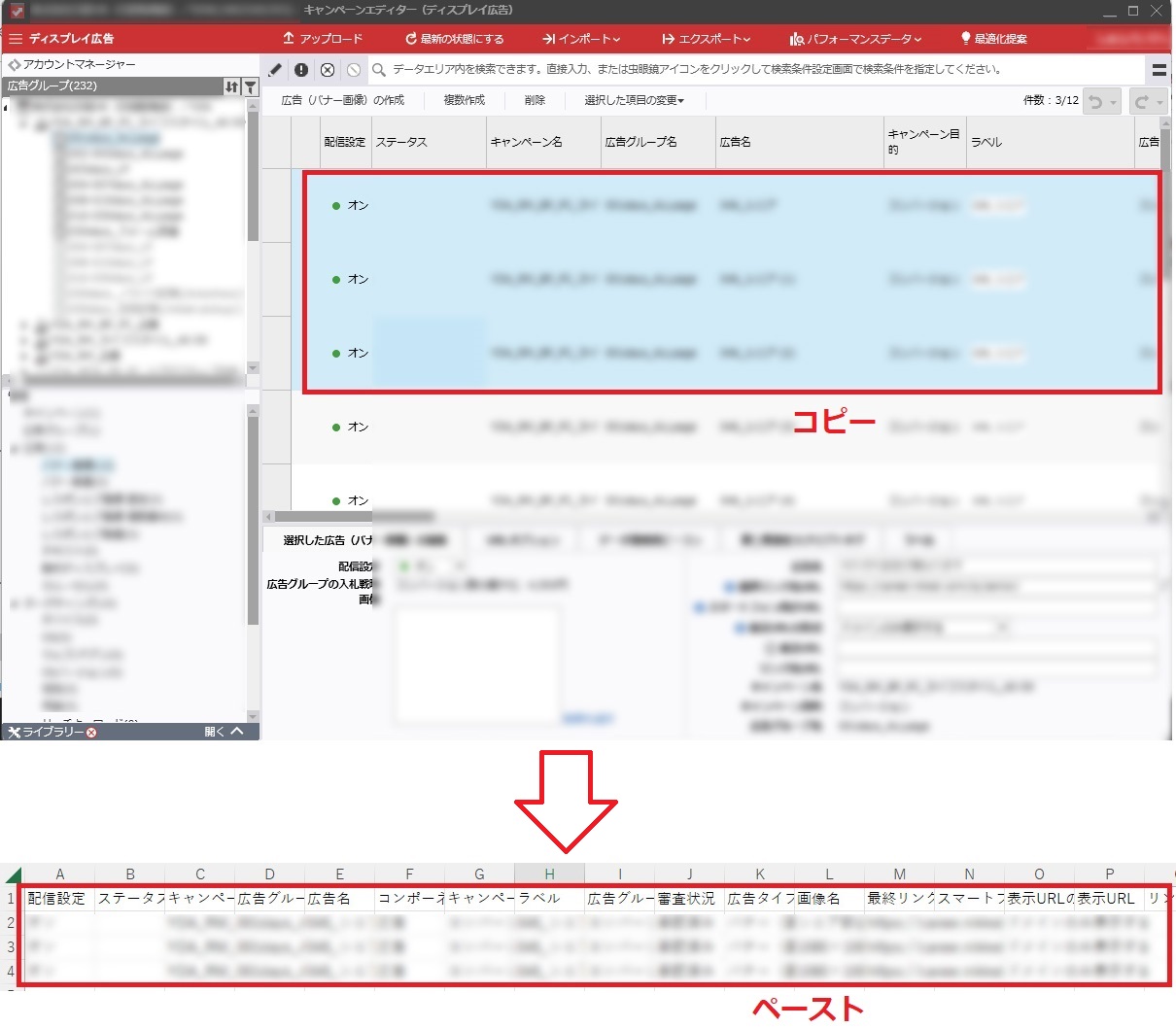Image resolution: width=1176 pixels, height=1028 pixels.
Task: Open the 最適化提案 menu item
Action: point(992,39)
